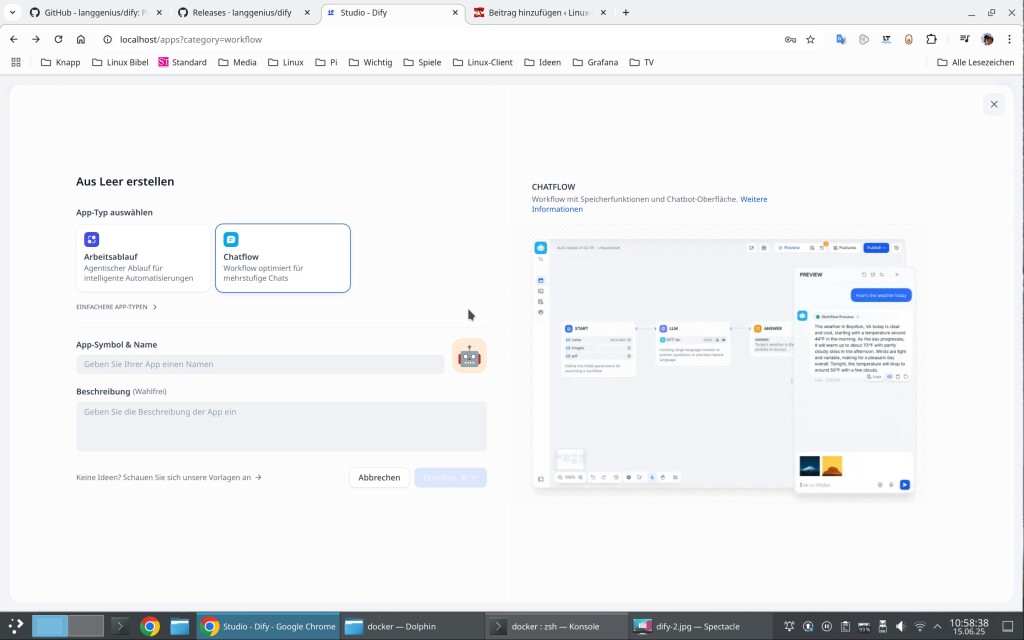Focus the app name input field
The width and height of the screenshot is (1024, 640).
click(260, 365)
